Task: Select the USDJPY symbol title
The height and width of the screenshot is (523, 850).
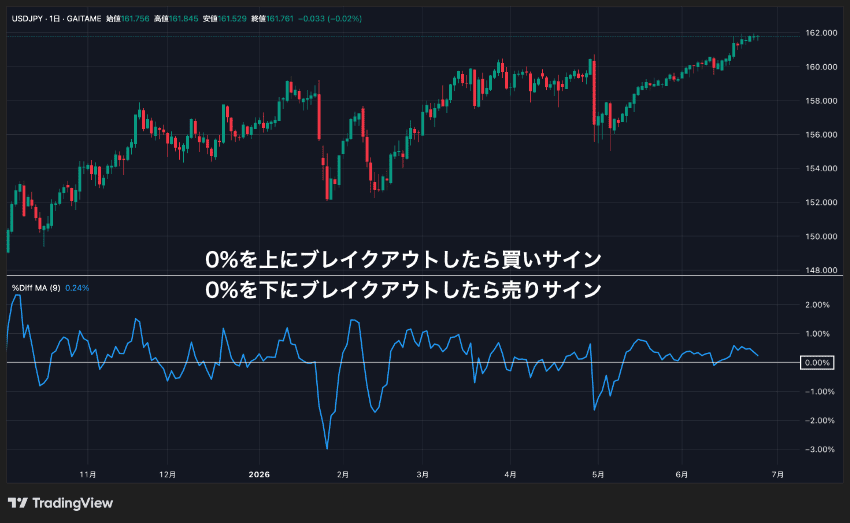Action: (x=27, y=18)
